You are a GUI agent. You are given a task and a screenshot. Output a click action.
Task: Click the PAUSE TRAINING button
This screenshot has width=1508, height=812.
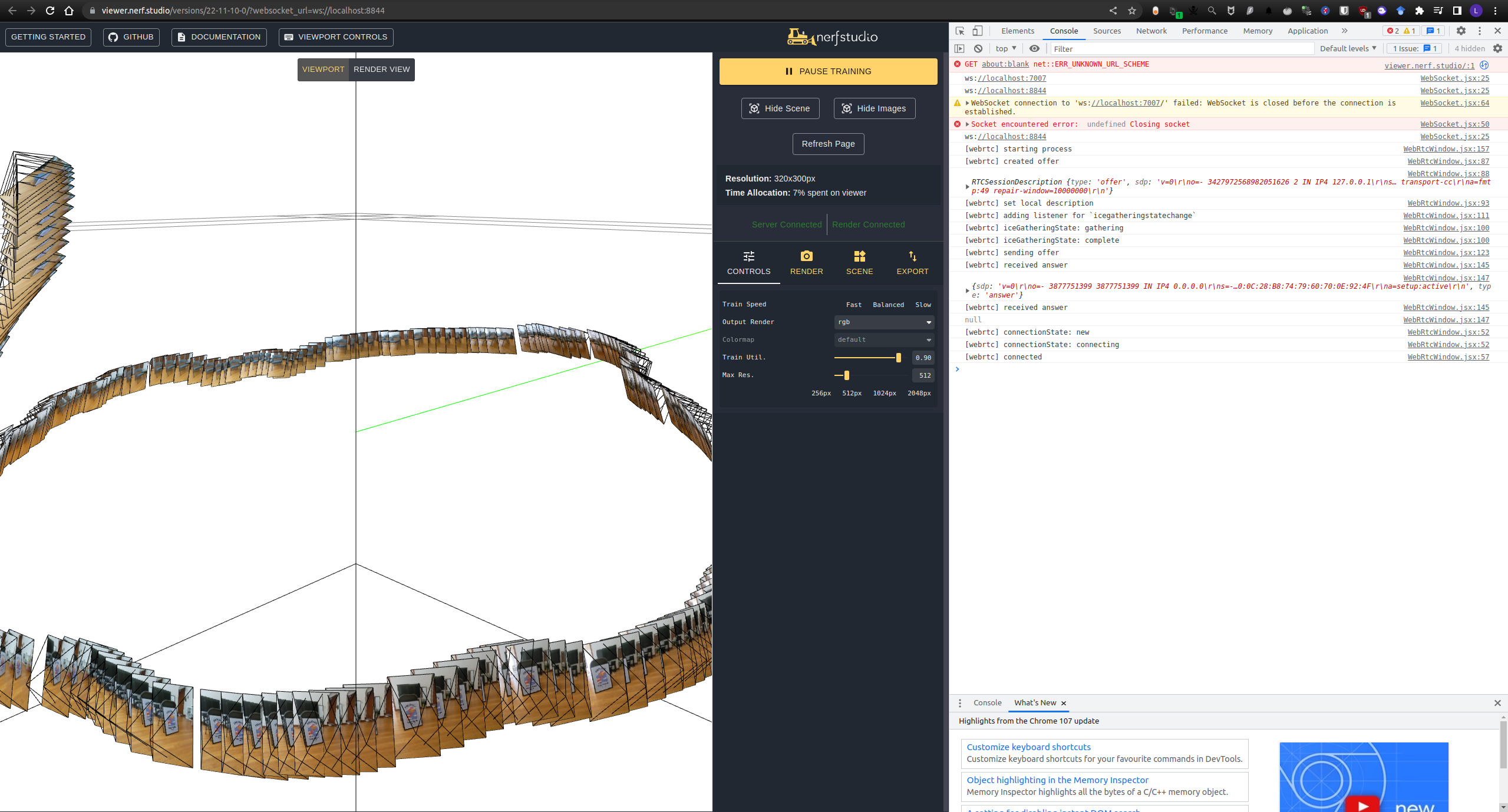(827, 71)
